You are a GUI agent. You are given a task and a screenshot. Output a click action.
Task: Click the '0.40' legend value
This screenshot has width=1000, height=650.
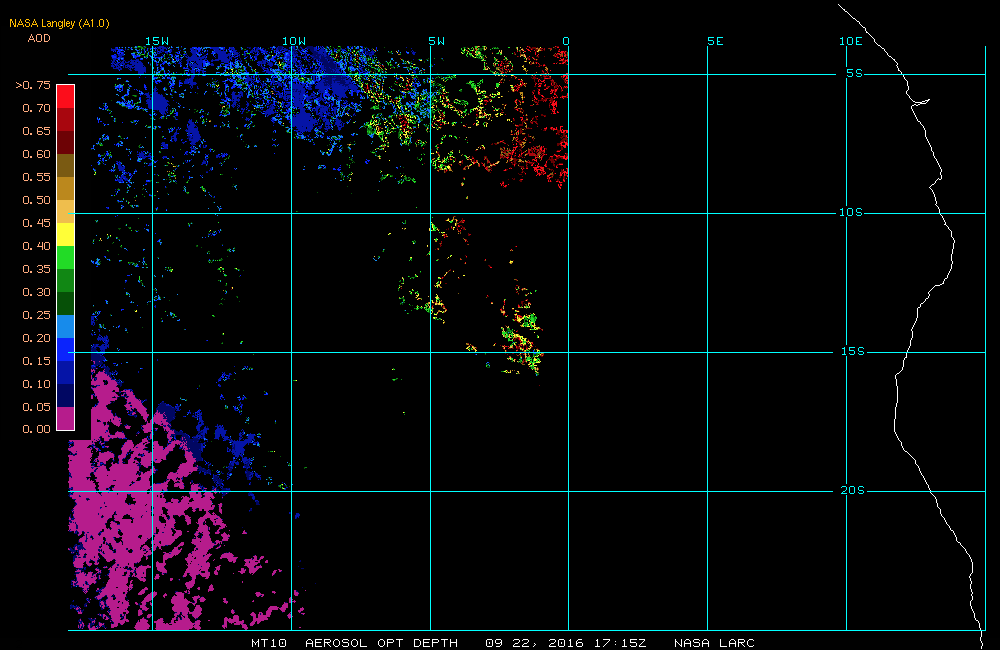(36, 246)
